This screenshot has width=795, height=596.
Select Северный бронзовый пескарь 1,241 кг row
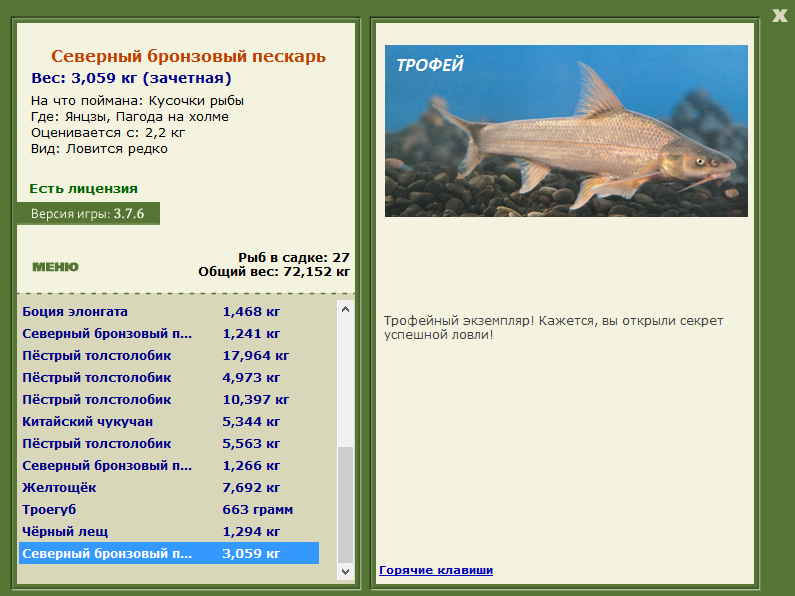pos(169,333)
